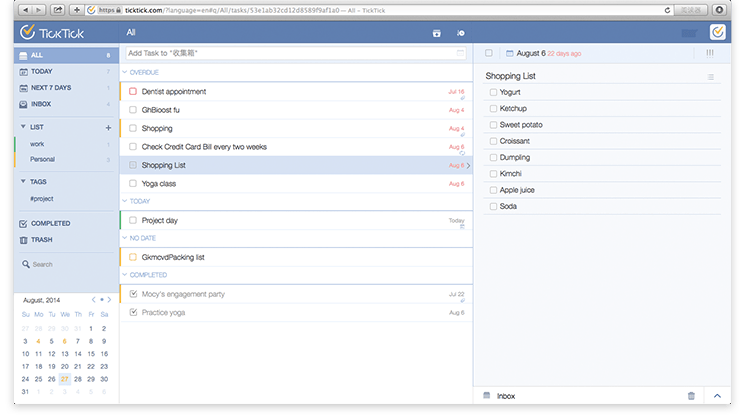
Task: Check off the Yogurt item
Action: tap(493, 92)
